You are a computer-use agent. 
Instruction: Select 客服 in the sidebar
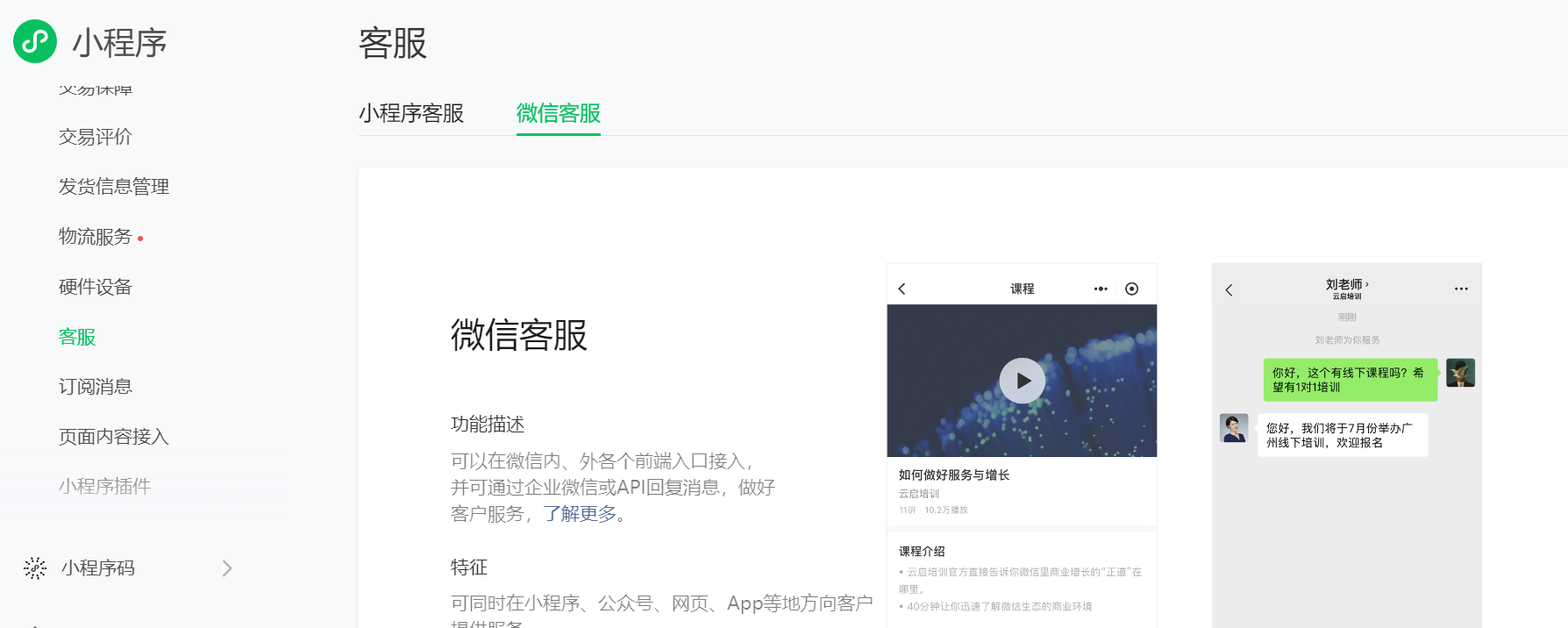[77, 337]
